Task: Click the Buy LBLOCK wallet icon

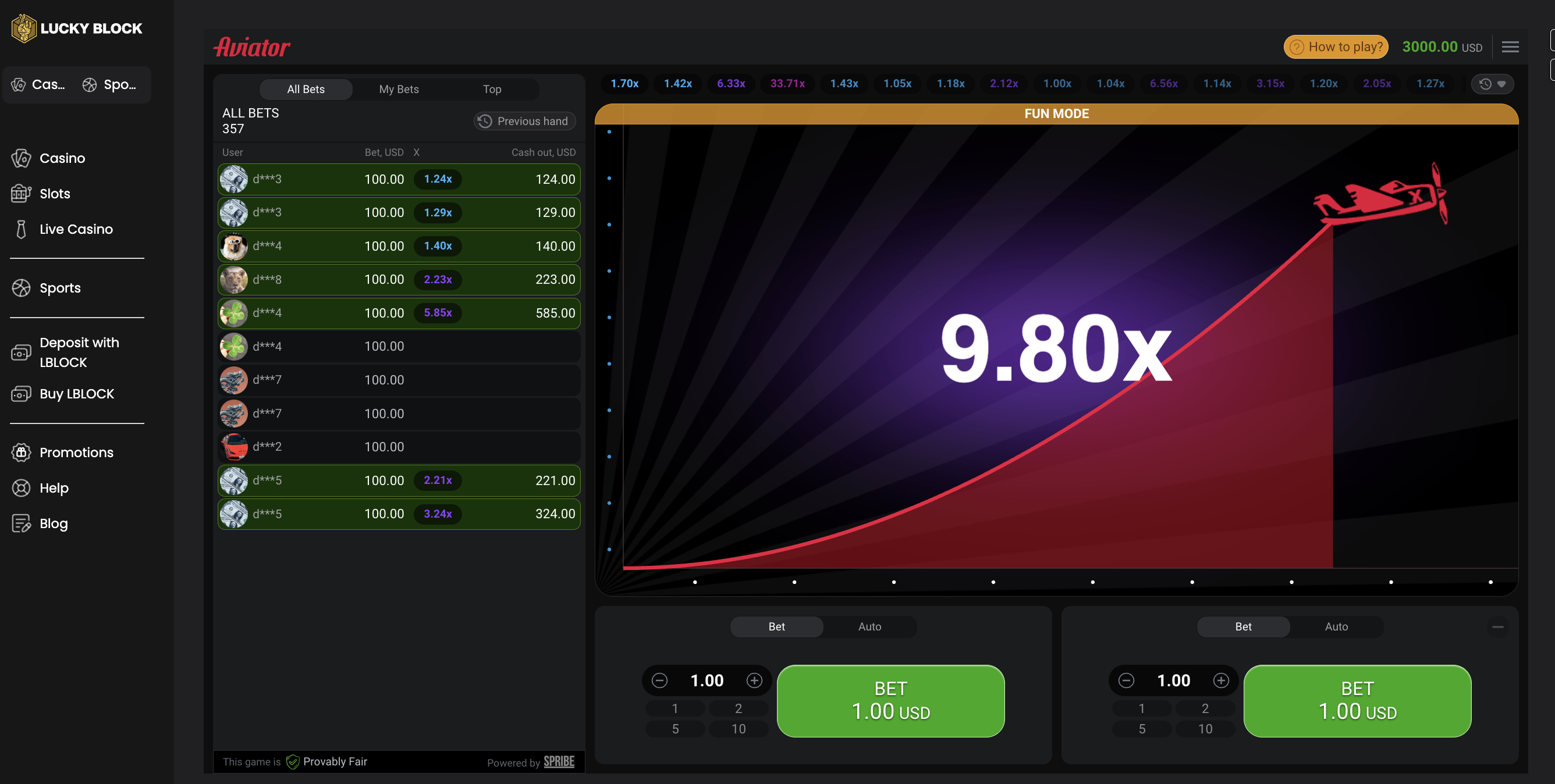Action: pyautogui.click(x=21, y=394)
